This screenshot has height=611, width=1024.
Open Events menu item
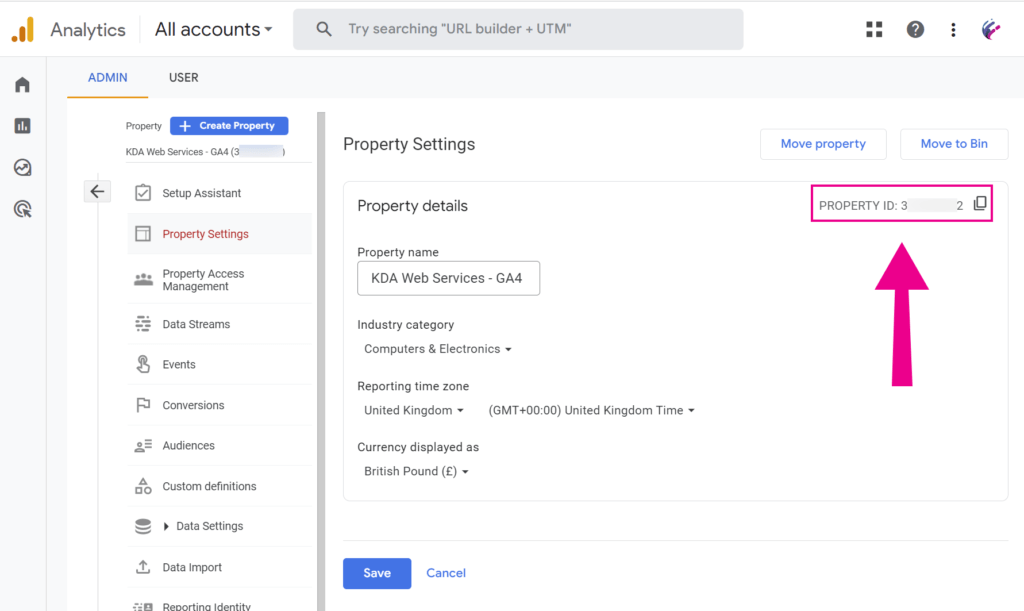click(x=219, y=364)
